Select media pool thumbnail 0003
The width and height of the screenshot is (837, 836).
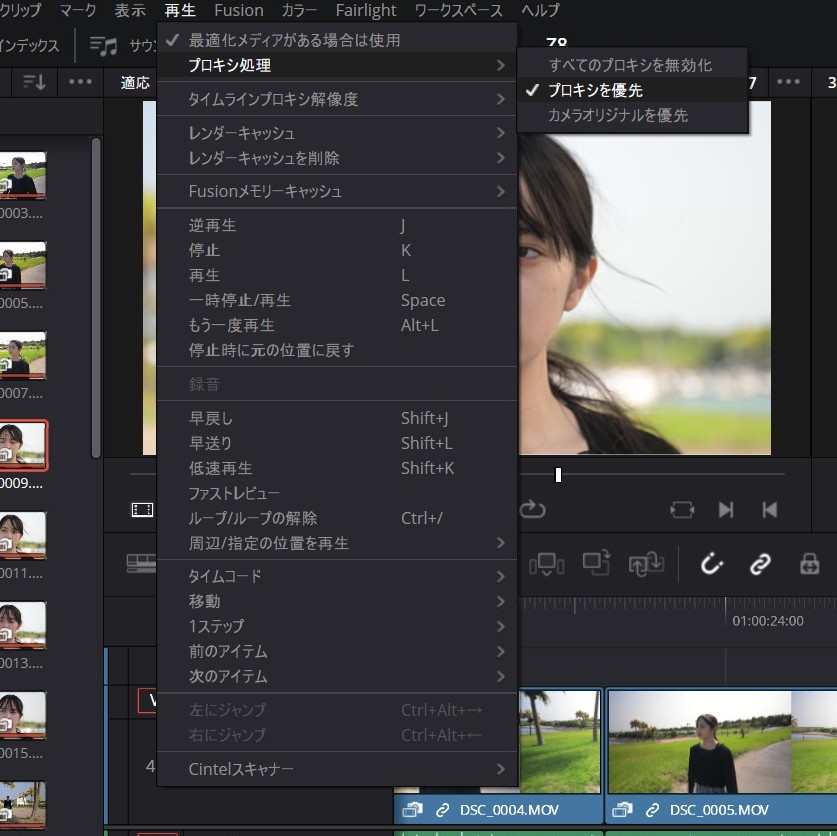22,175
